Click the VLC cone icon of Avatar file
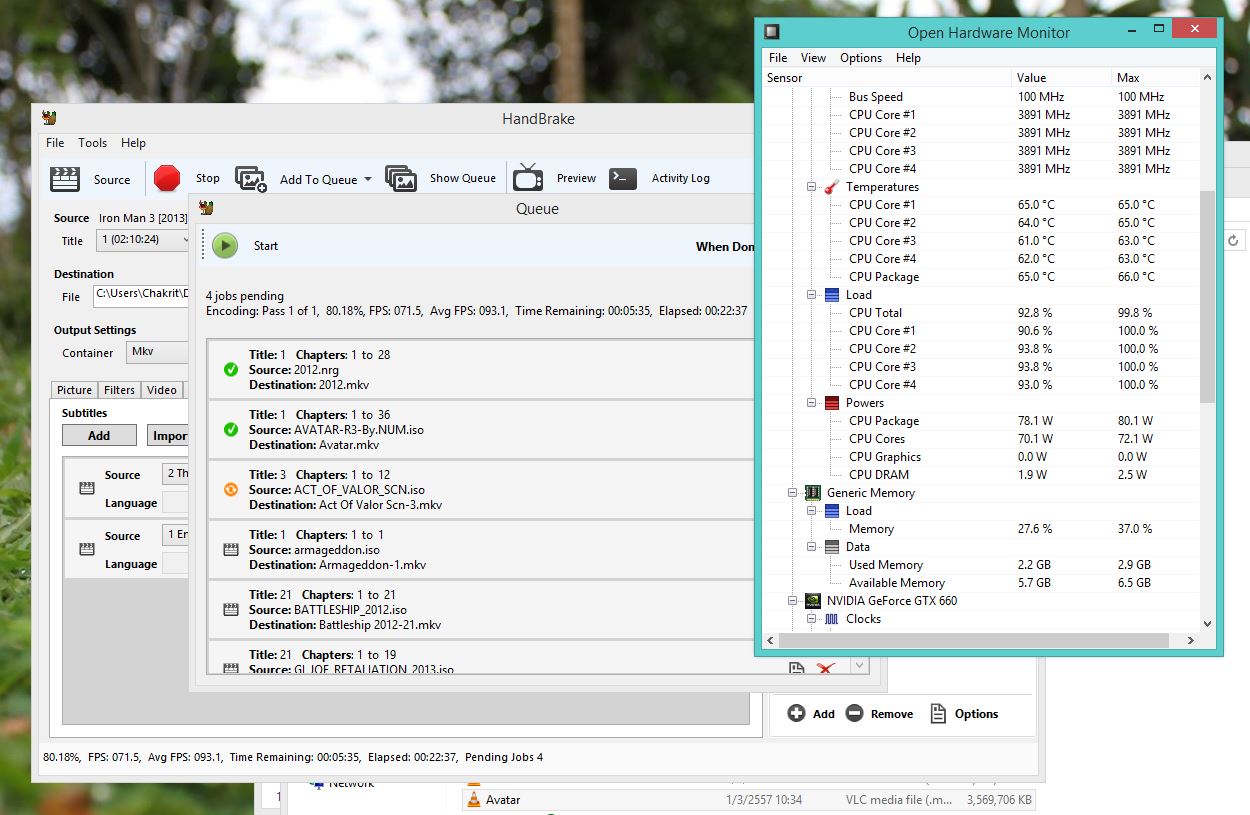Image resolution: width=1250 pixels, height=815 pixels. [474, 800]
